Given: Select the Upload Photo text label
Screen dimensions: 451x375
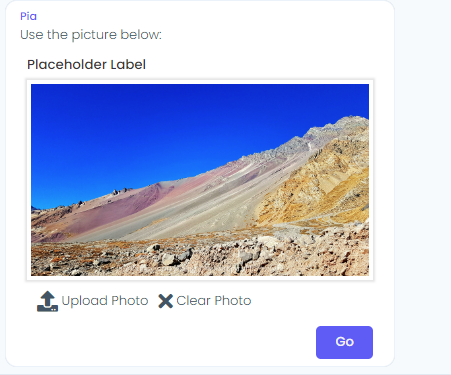Looking at the screenshot, I should [105, 301].
